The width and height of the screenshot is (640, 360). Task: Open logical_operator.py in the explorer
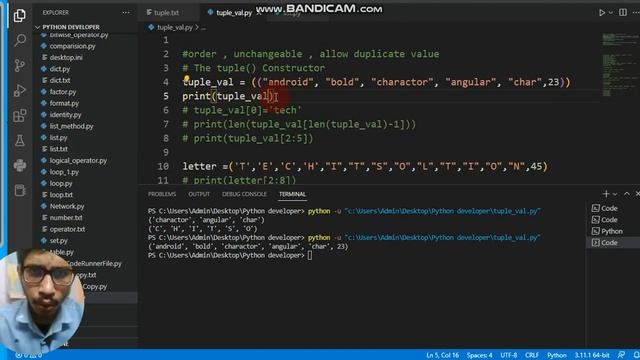[78, 160]
